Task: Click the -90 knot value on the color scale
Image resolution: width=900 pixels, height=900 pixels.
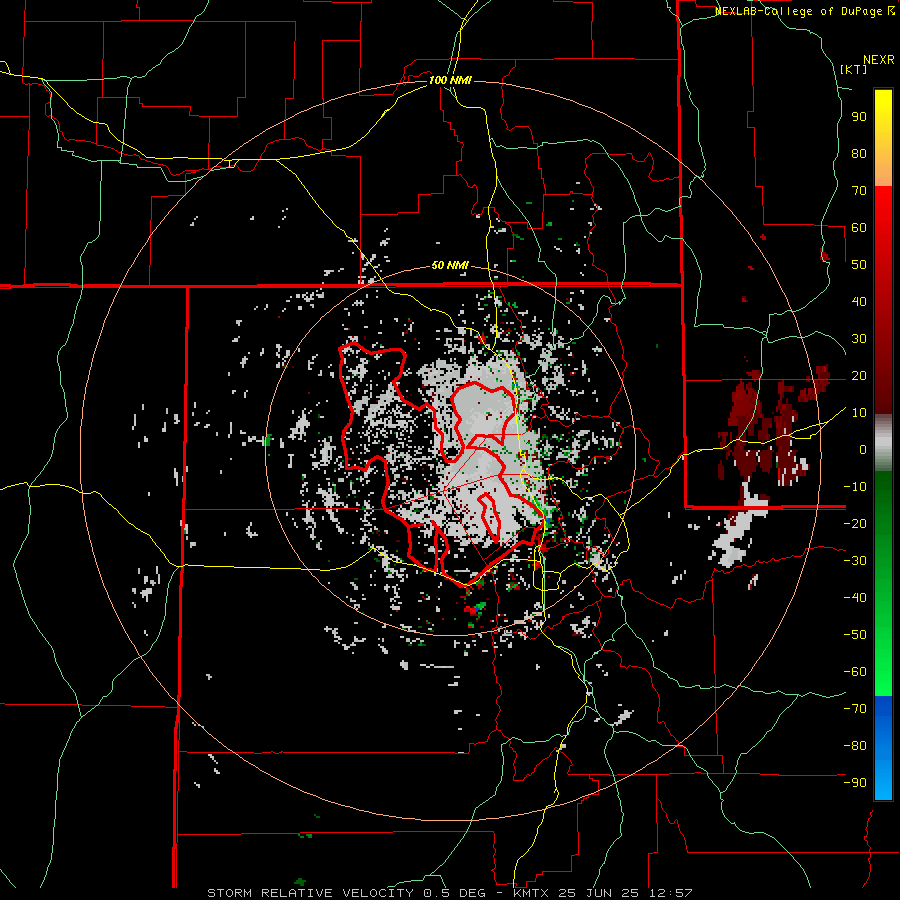Action: (x=855, y=783)
